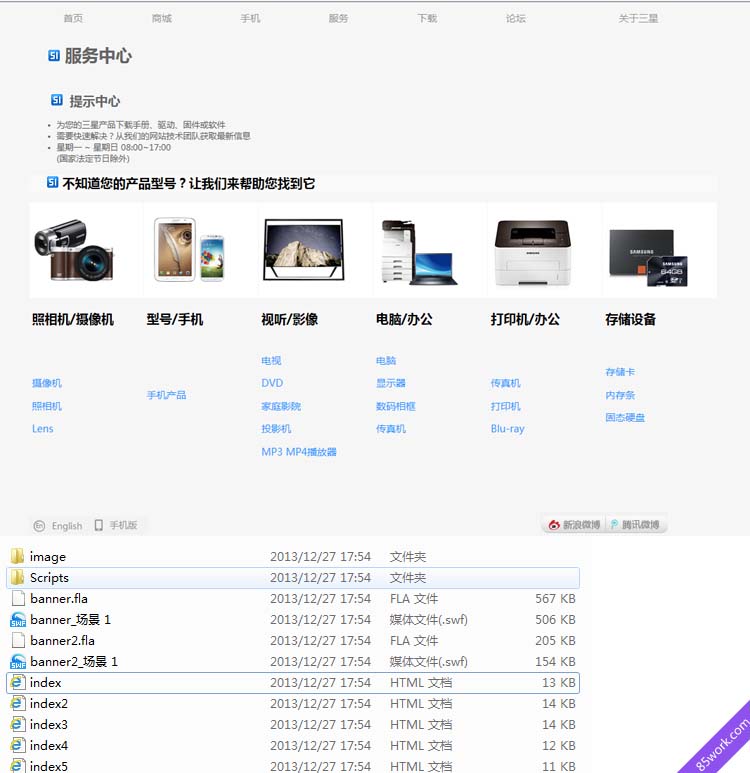Open the 首页 navigation item
Viewport: 750px width, 773px height.
(x=73, y=18)
